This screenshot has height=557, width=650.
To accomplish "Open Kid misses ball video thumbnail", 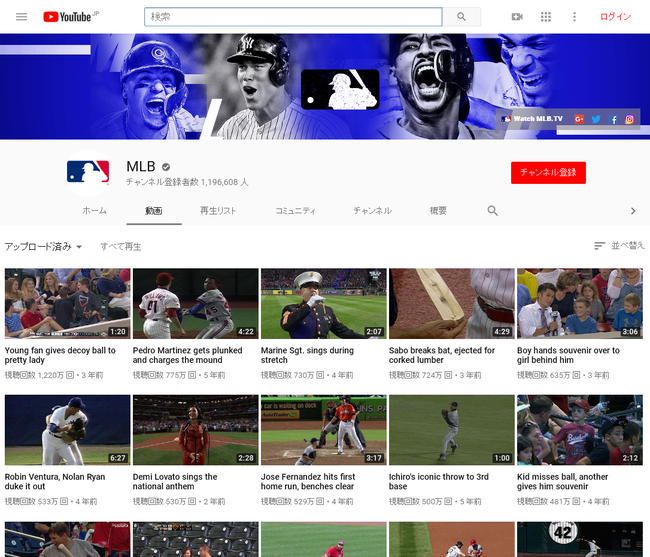I will [x=580, y=430].
